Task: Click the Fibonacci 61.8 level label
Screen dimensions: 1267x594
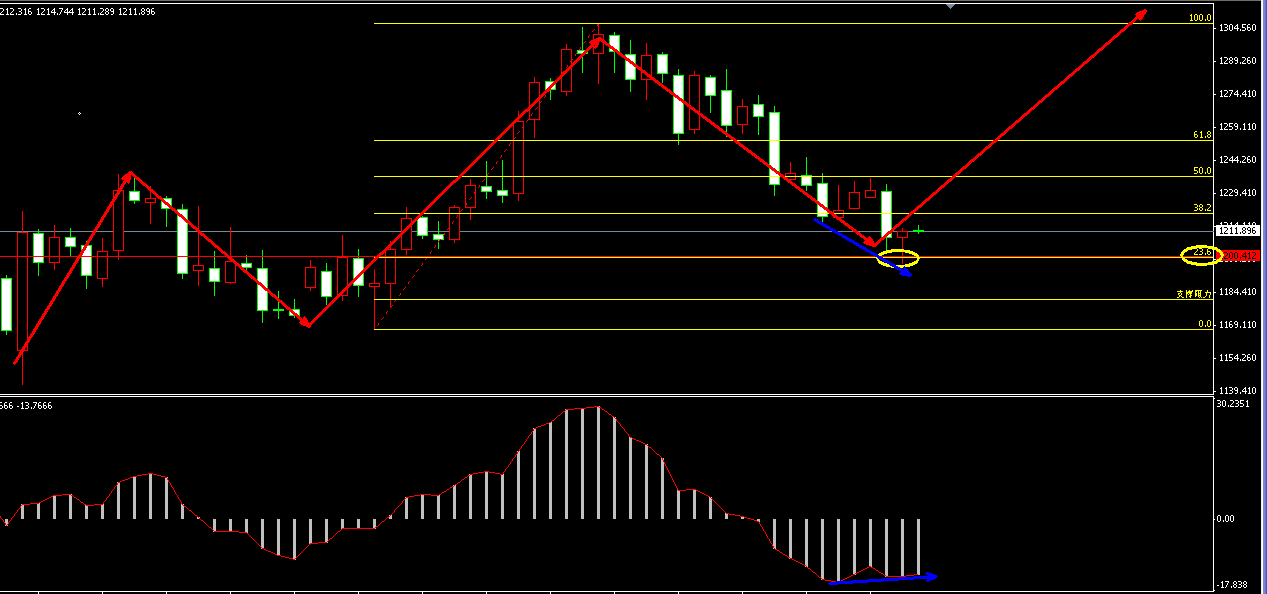Action: [x=1201, y=135]
